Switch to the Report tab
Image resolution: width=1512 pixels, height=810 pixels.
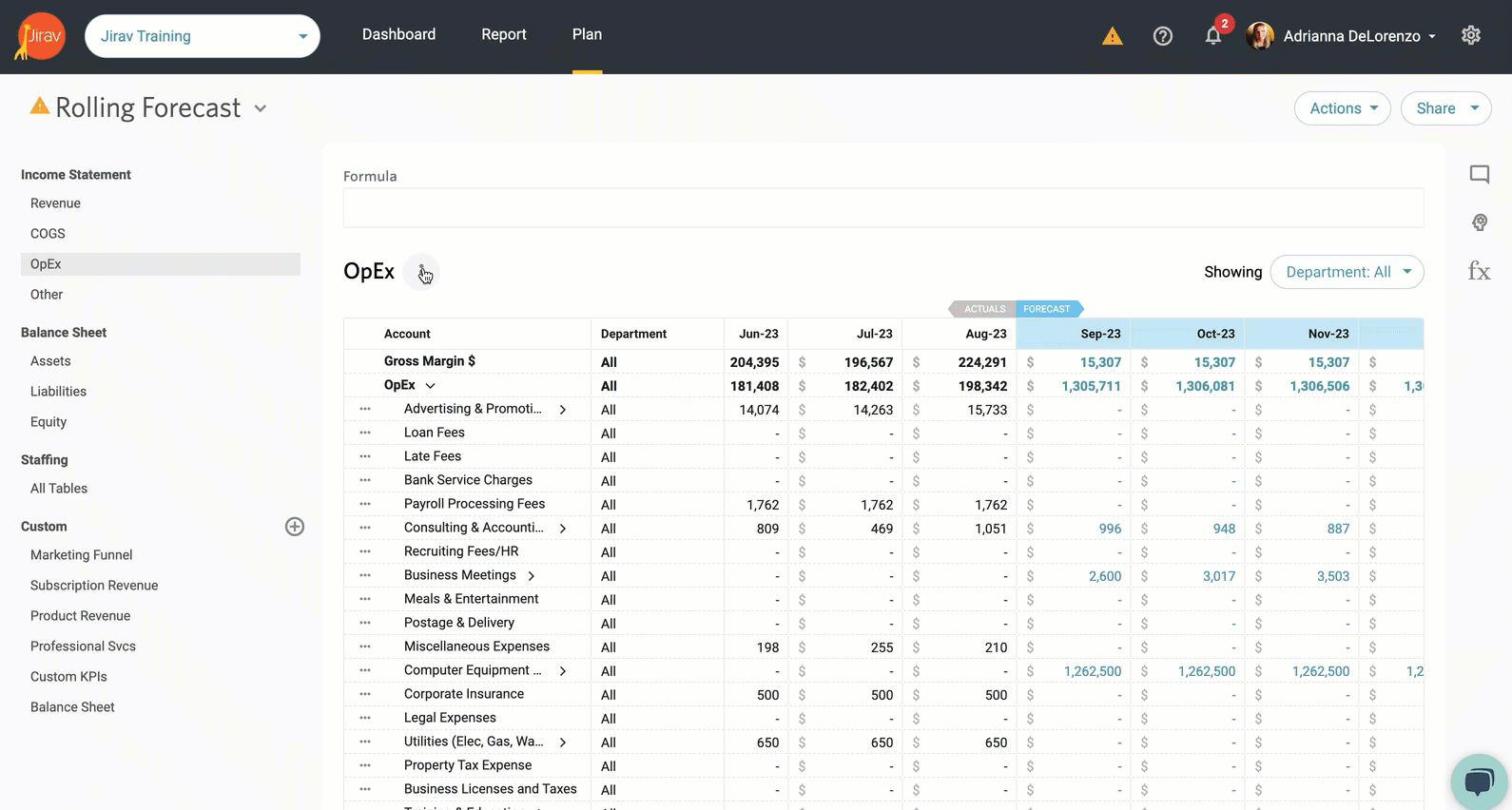pyautogui.click(x=503, y=34)
